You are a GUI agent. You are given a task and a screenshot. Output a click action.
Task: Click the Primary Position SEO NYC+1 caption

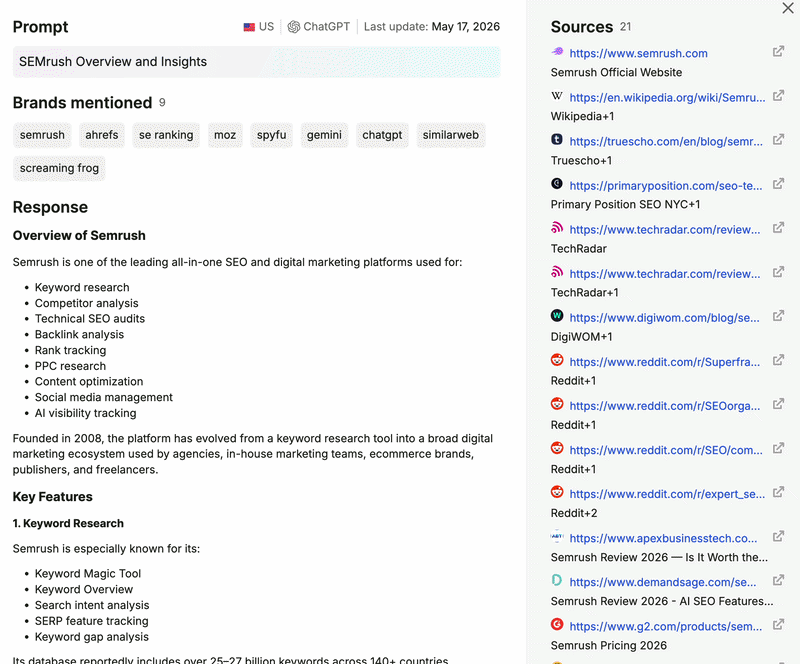(x=626, y=205)
